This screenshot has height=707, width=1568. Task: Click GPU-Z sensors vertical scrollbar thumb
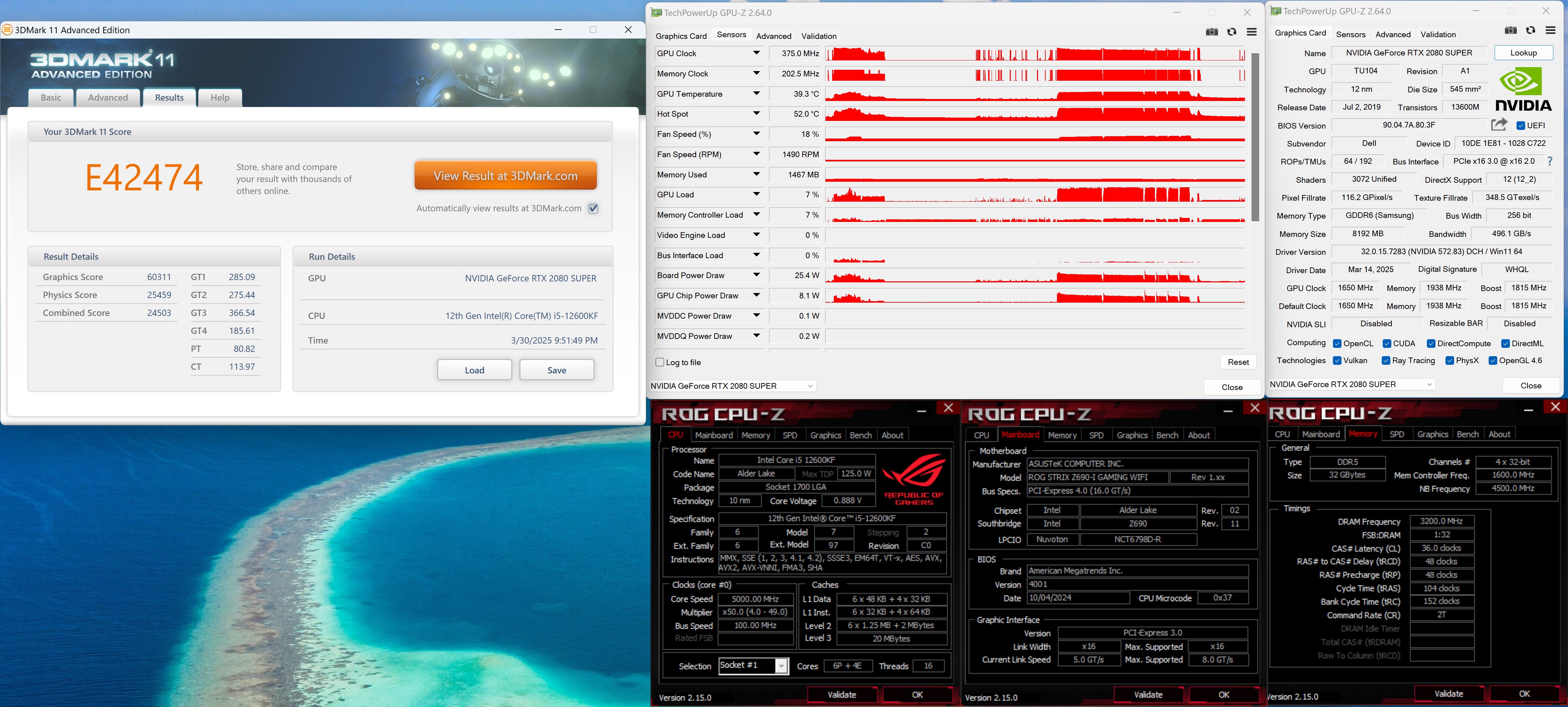click(x=1255, y=137)
